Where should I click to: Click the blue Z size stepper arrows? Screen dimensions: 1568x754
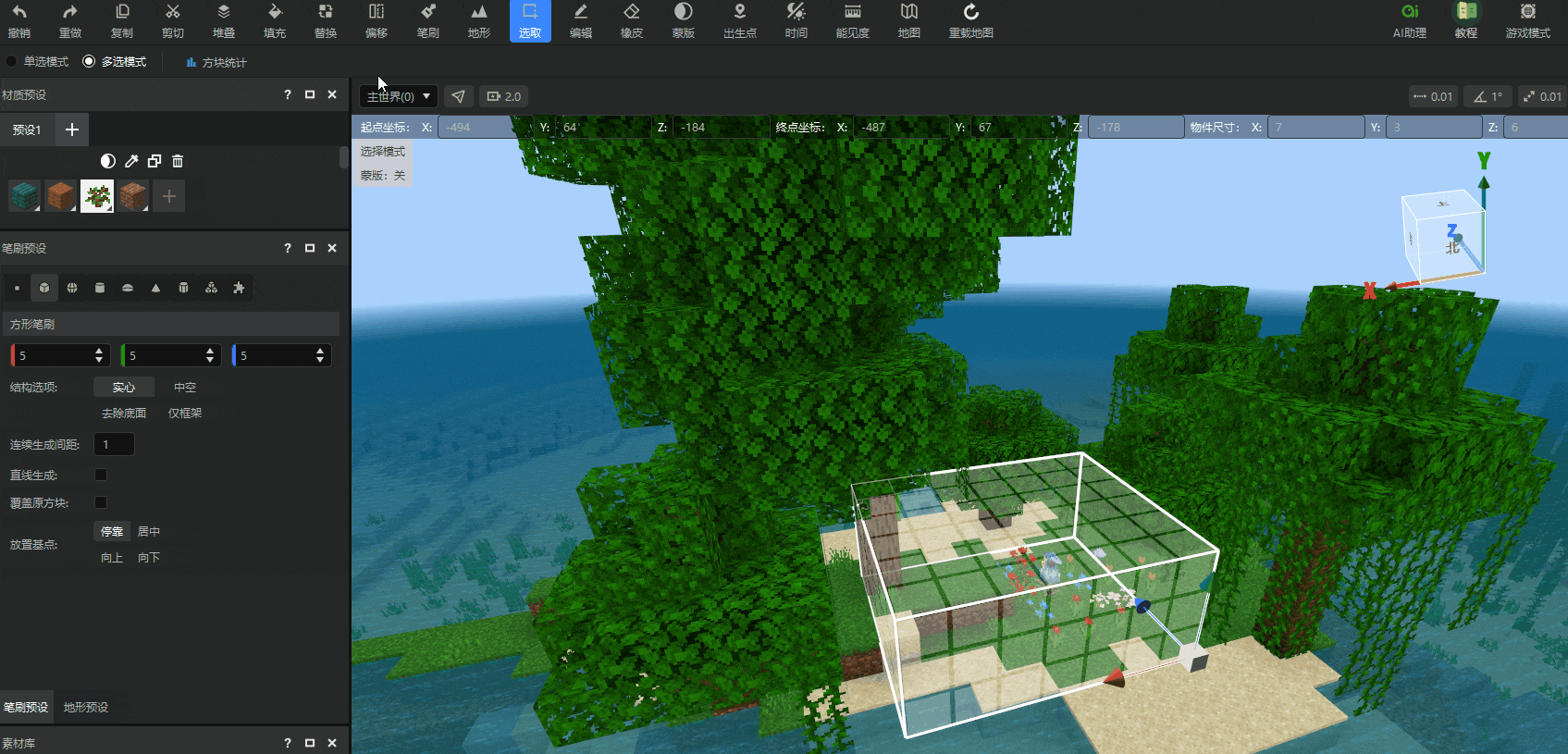[x=320, y=355]
